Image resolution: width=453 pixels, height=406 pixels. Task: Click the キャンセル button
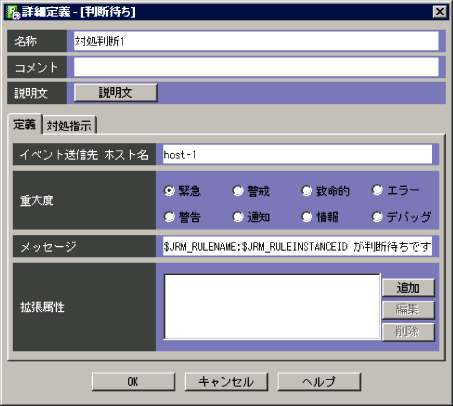click(226, 382)
